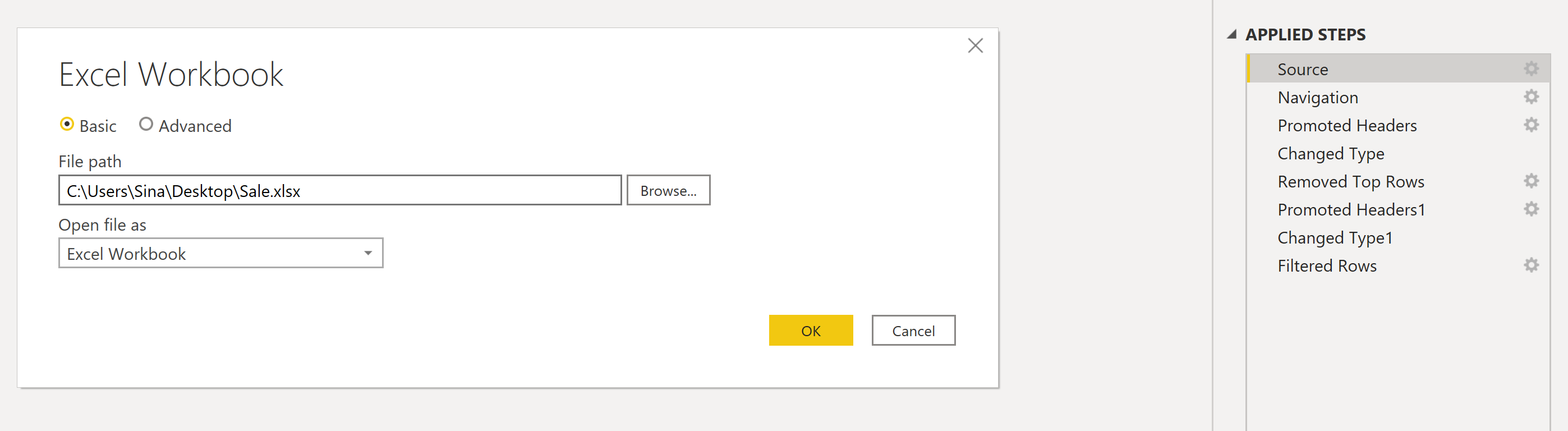Image resolution: width=1568 pixels, height=431 pixels.
Task: Click the Navigation step gear icon
Action: (1531, 97)
